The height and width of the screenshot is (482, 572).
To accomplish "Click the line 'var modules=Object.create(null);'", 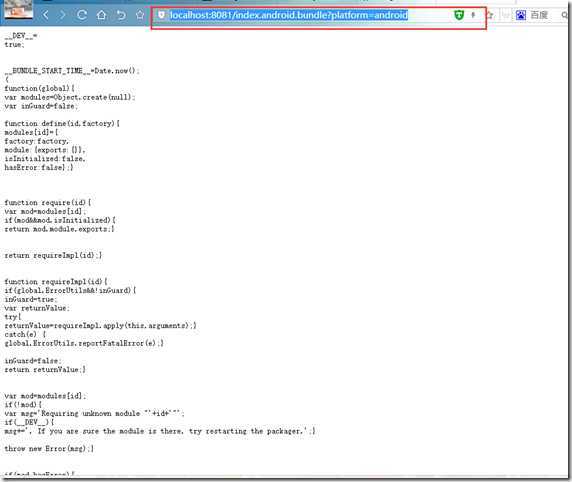I will point(70,97).
